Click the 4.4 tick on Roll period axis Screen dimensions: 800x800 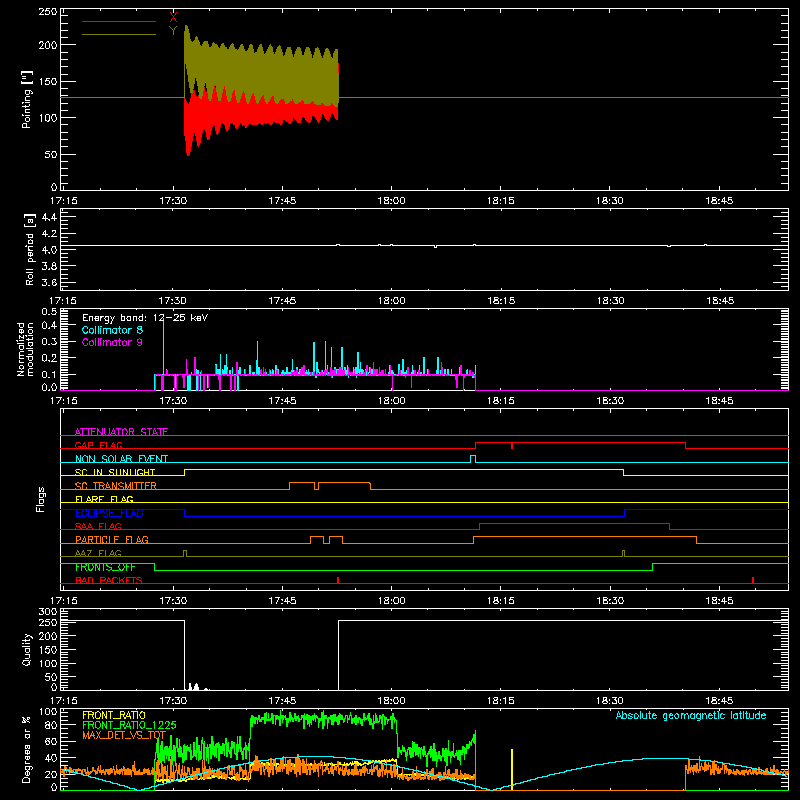point(49,217)
